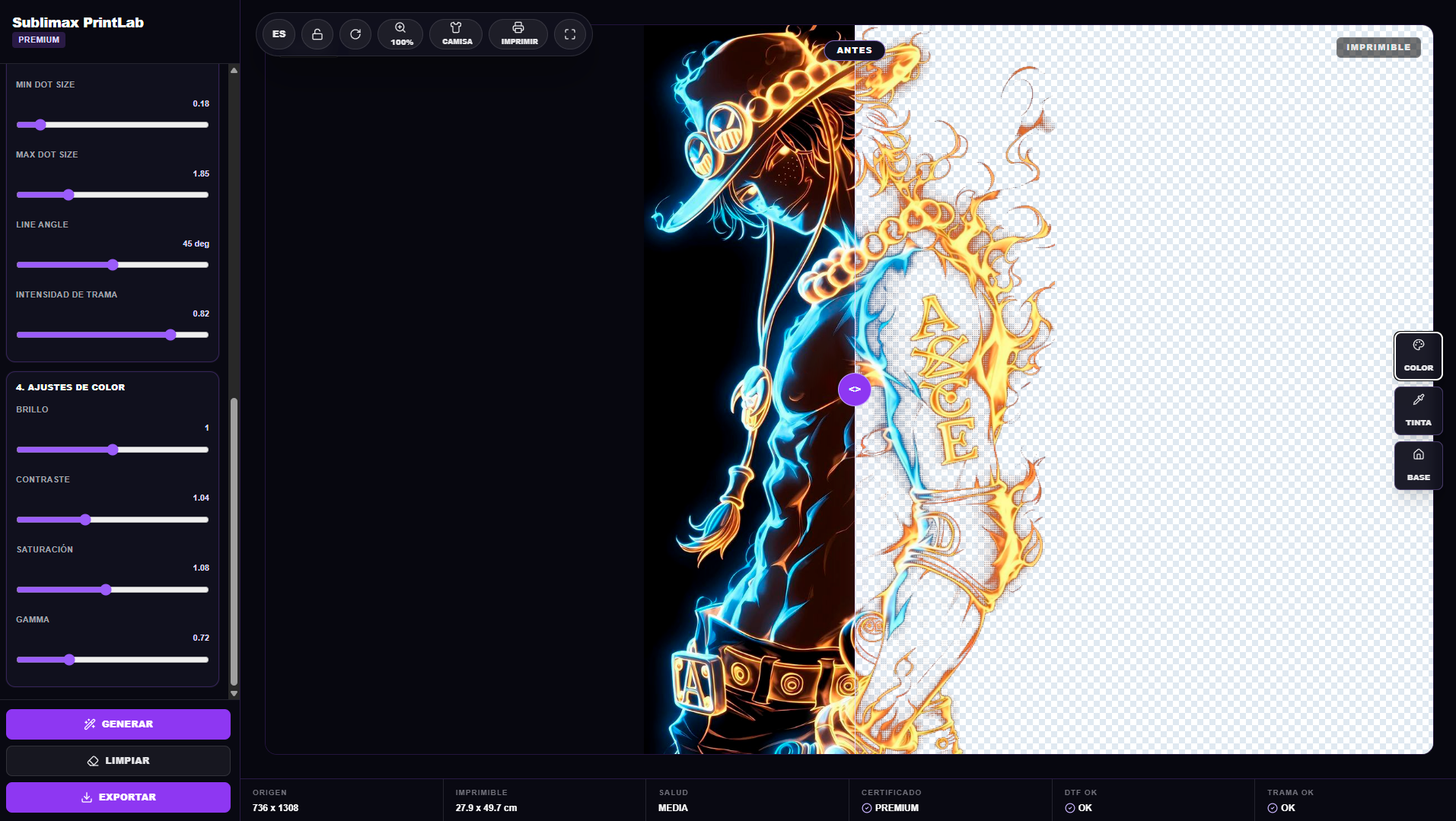Select the Base tab
The image size is (1456, 821).
point(1418,465)
